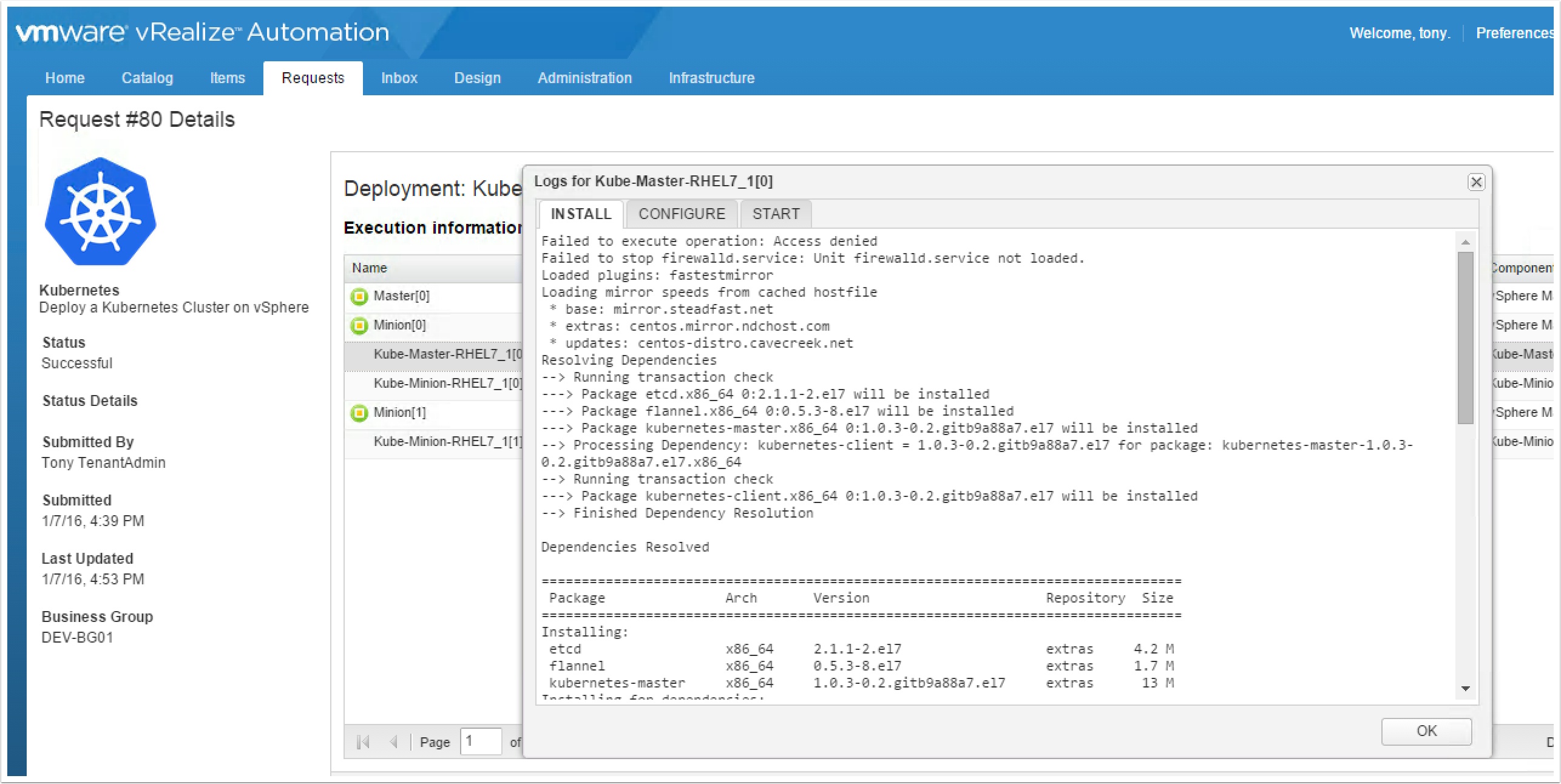Go to first page arrow icon
The width and height of the screenshot is (1561, 784).
point(363,742)
